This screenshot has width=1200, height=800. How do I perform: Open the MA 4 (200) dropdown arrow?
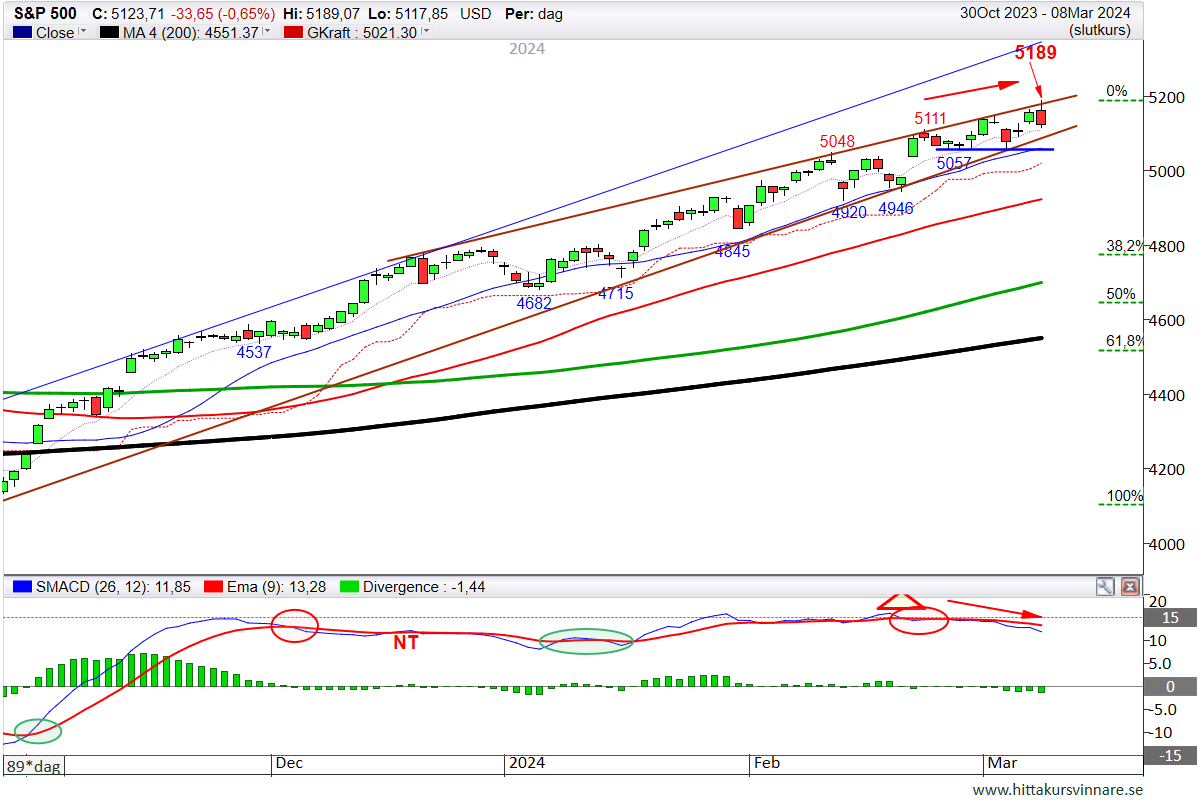pyautogui.click(x=266, y=32)
